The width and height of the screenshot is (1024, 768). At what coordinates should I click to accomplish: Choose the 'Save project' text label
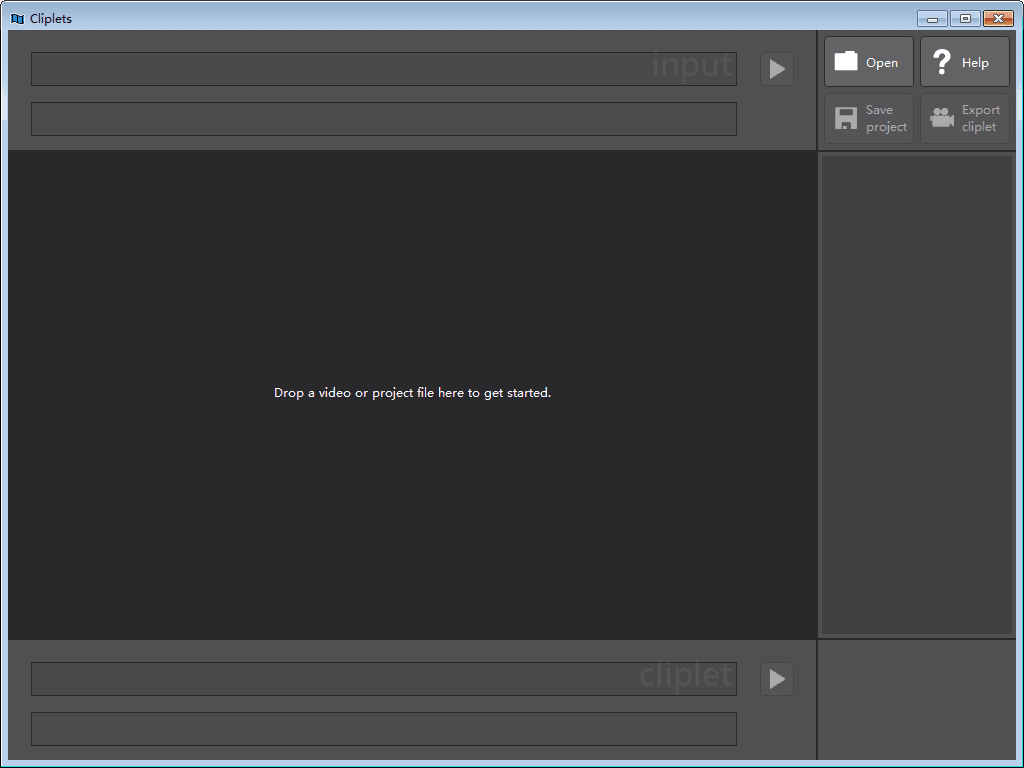[x=886, y=118]
